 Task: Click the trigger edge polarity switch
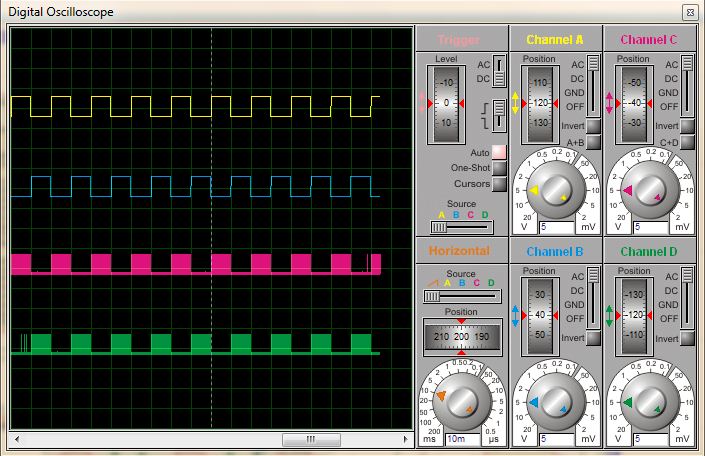[x=499, y=116]
